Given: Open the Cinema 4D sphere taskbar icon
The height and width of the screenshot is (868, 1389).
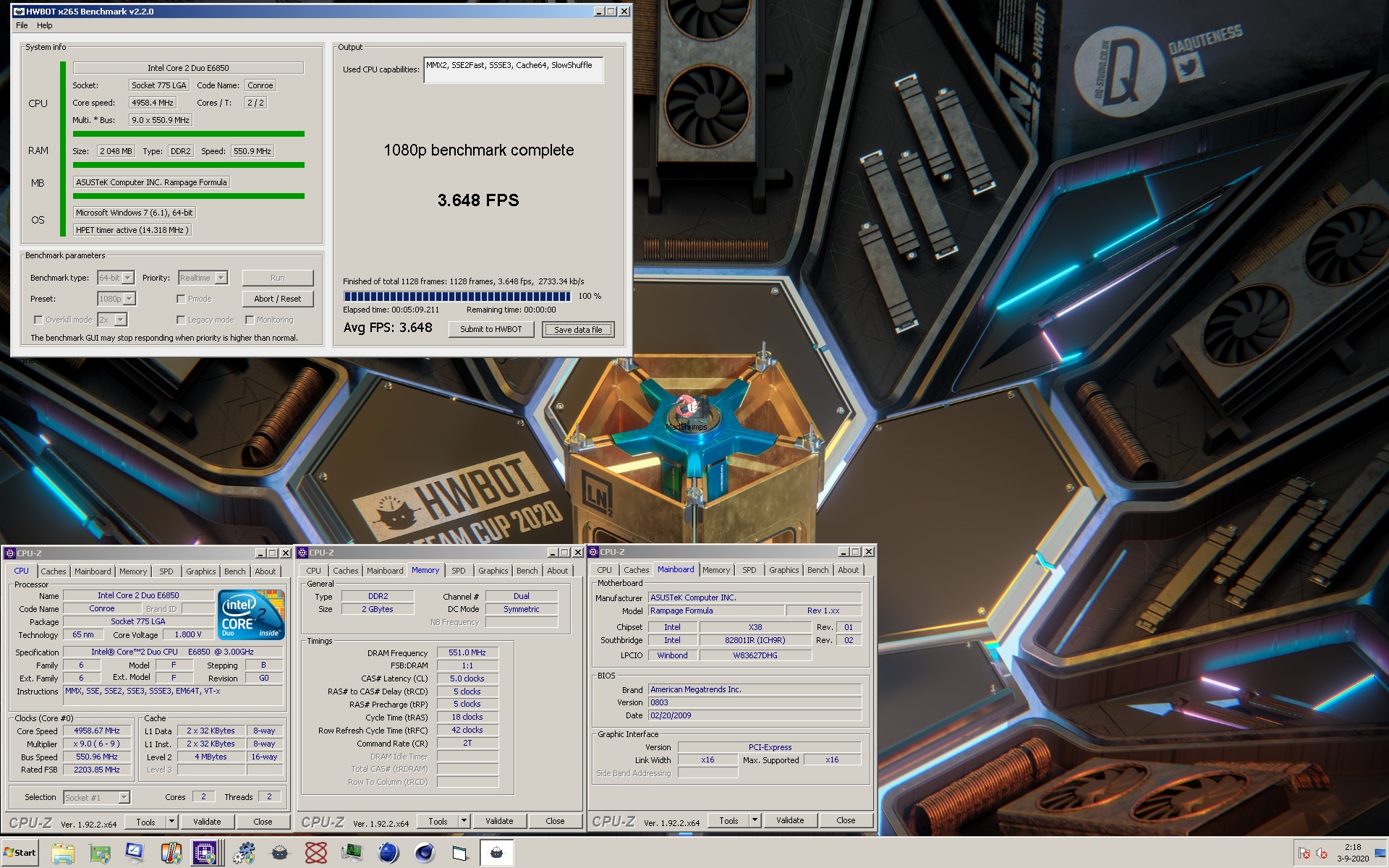Looking at the screenshot, I should (x=425, y=853).
